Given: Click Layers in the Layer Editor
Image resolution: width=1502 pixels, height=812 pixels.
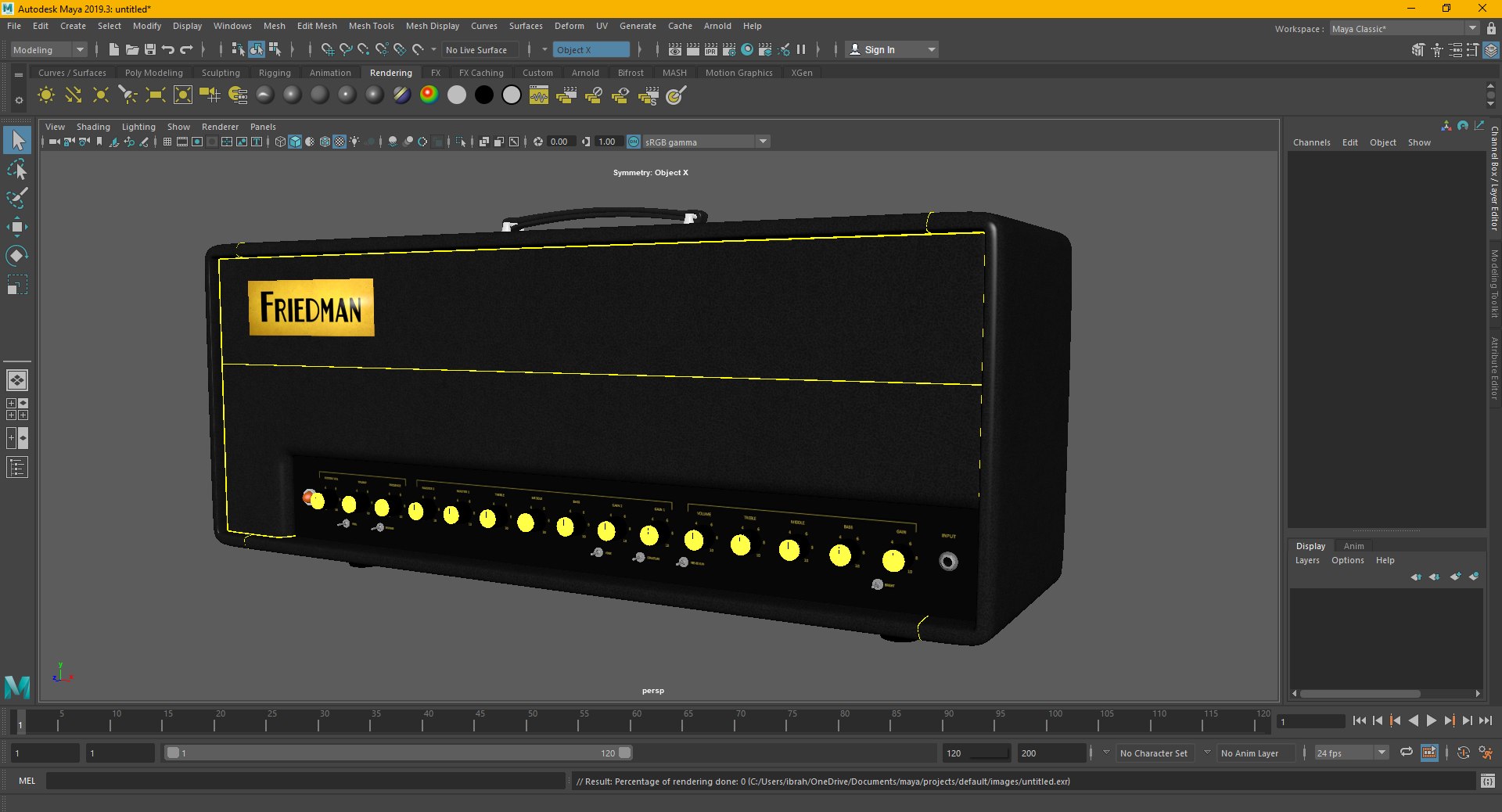Looking at the screenshot, I should 1306,560.
